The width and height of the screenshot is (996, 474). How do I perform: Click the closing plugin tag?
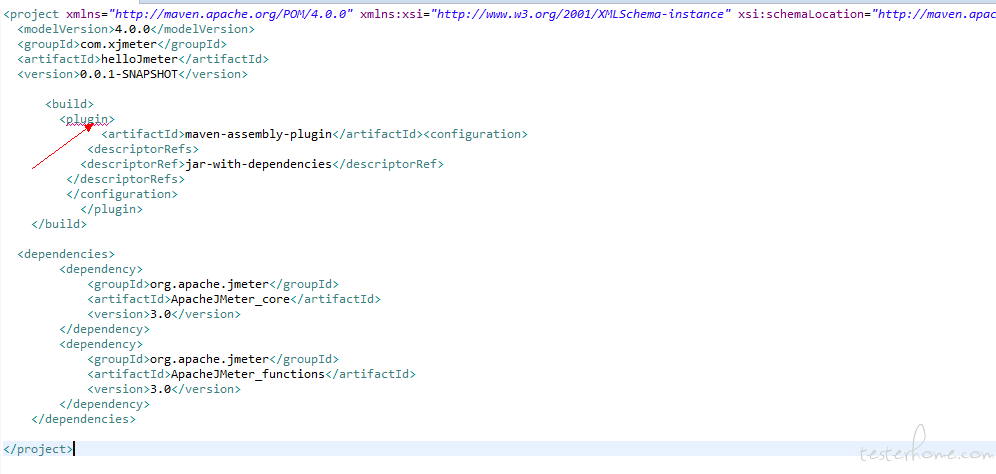(x=112, y=209)
